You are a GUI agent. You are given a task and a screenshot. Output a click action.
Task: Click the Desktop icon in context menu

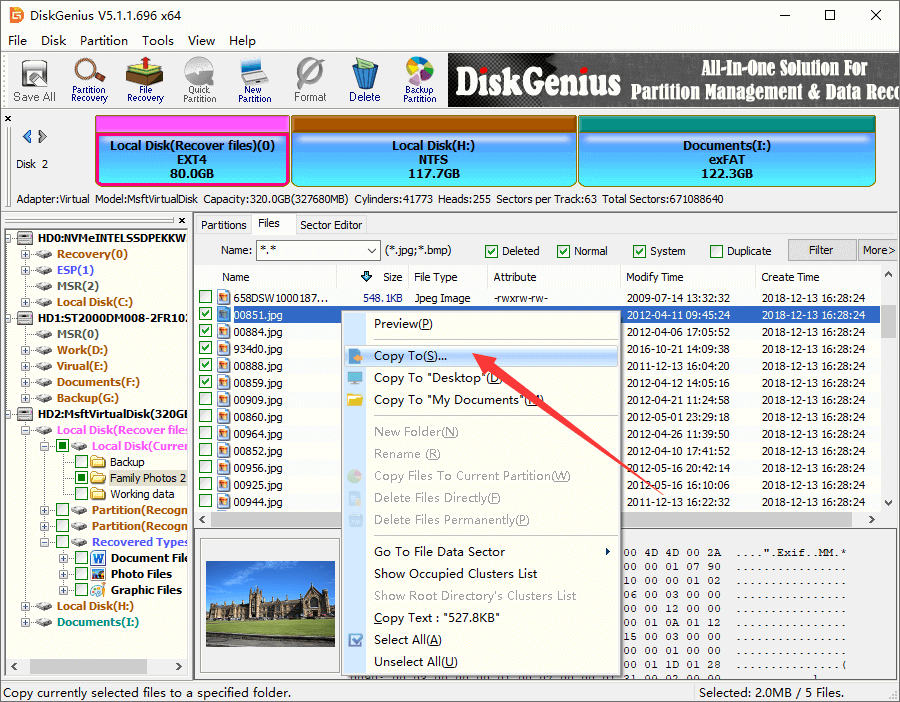[355, 378]
